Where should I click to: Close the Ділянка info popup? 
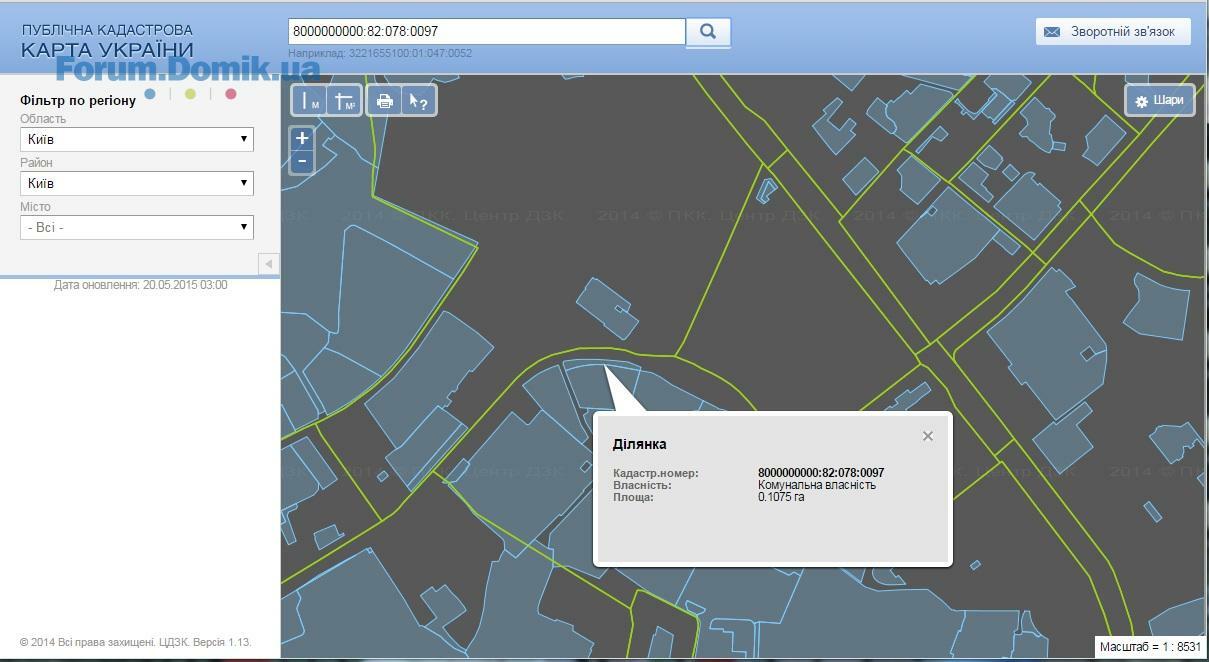pyautogui.click(x=928, y=436)
